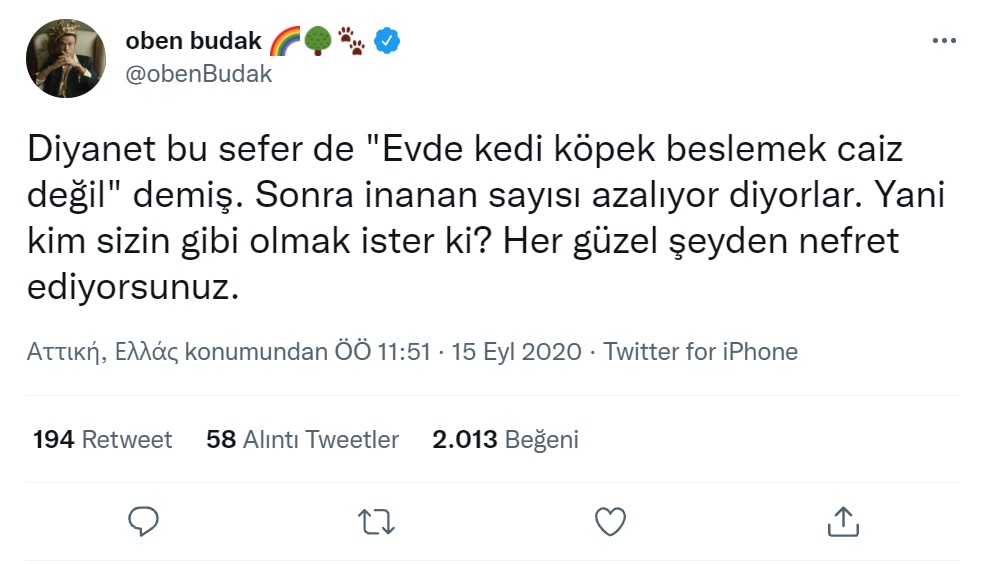The height and width of the screenshot is (564, 987).
Task: Open the three-dot more options menu
Action: 943,41
